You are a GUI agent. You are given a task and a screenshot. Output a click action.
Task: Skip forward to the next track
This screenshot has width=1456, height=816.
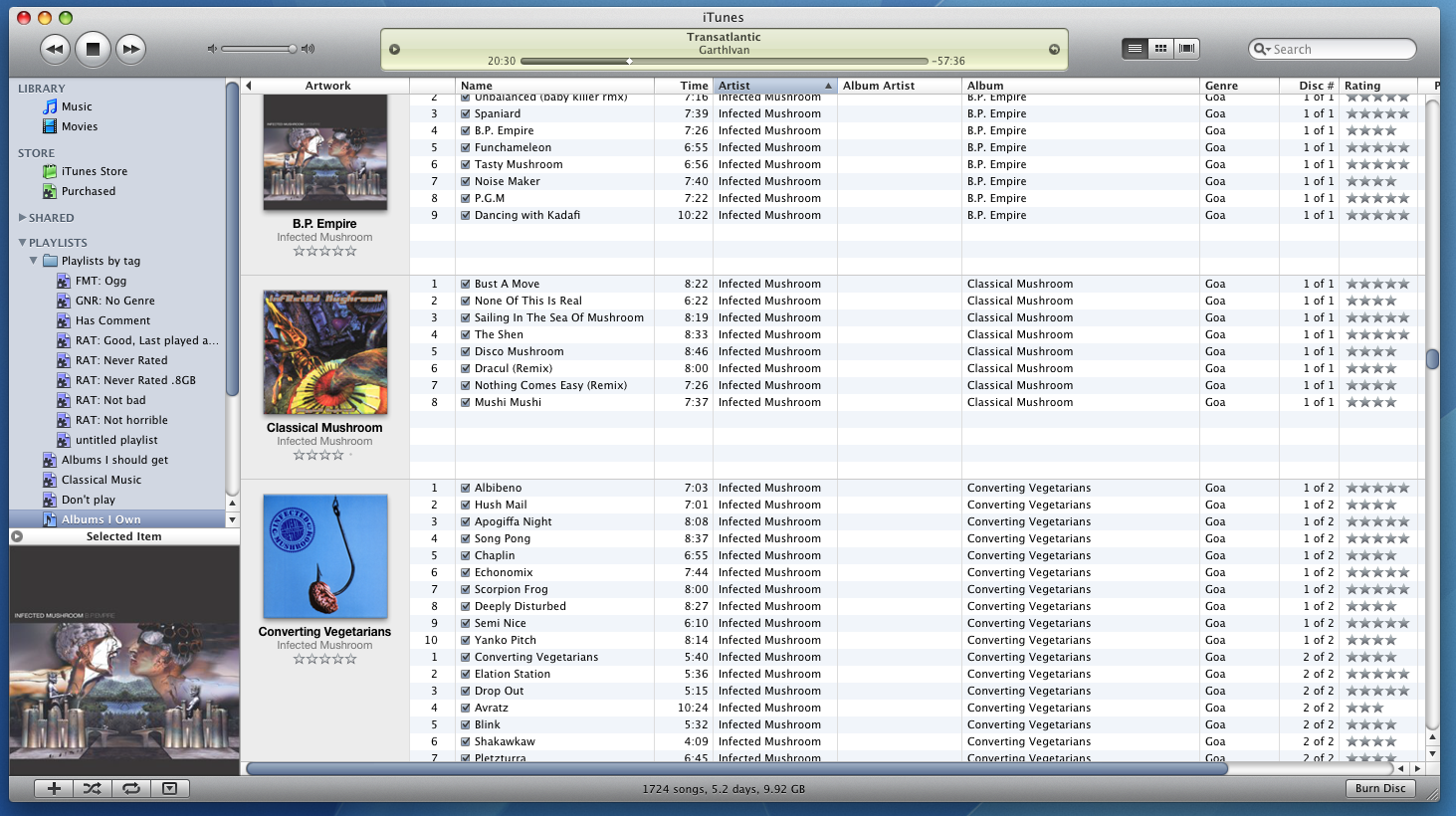pos(130,49)
